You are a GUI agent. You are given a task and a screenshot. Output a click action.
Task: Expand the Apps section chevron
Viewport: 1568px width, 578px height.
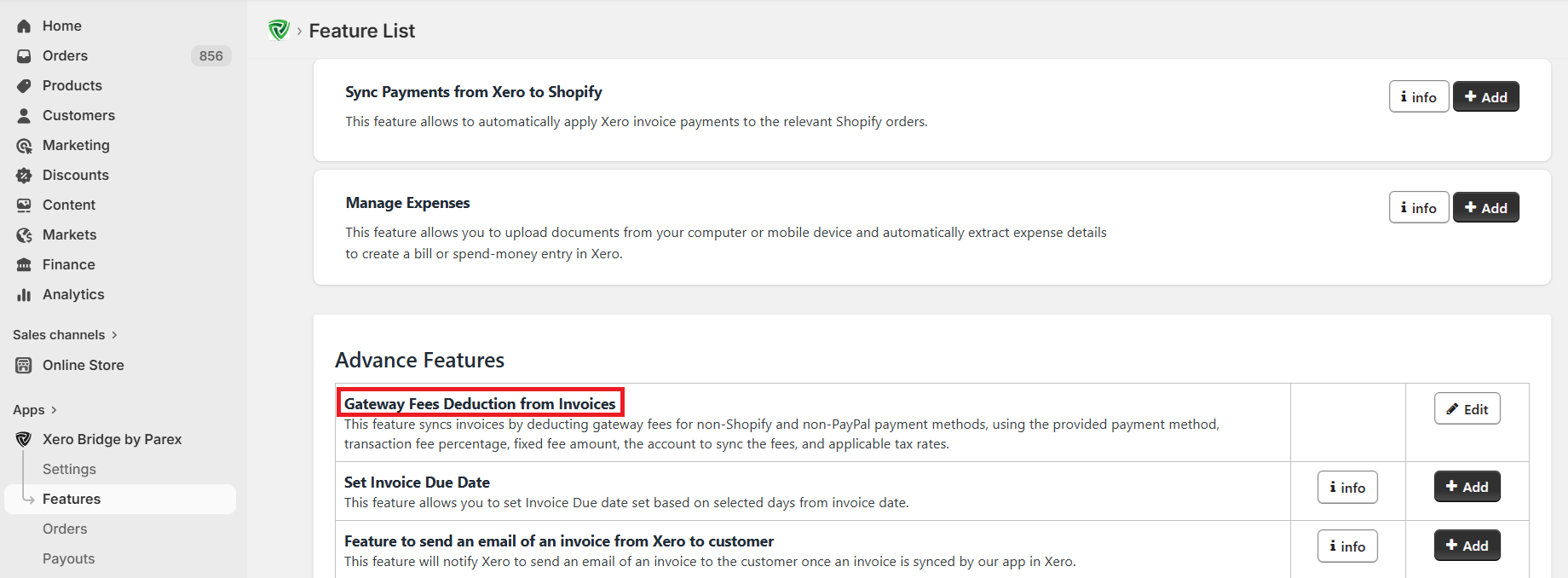(x=54, y=410)
